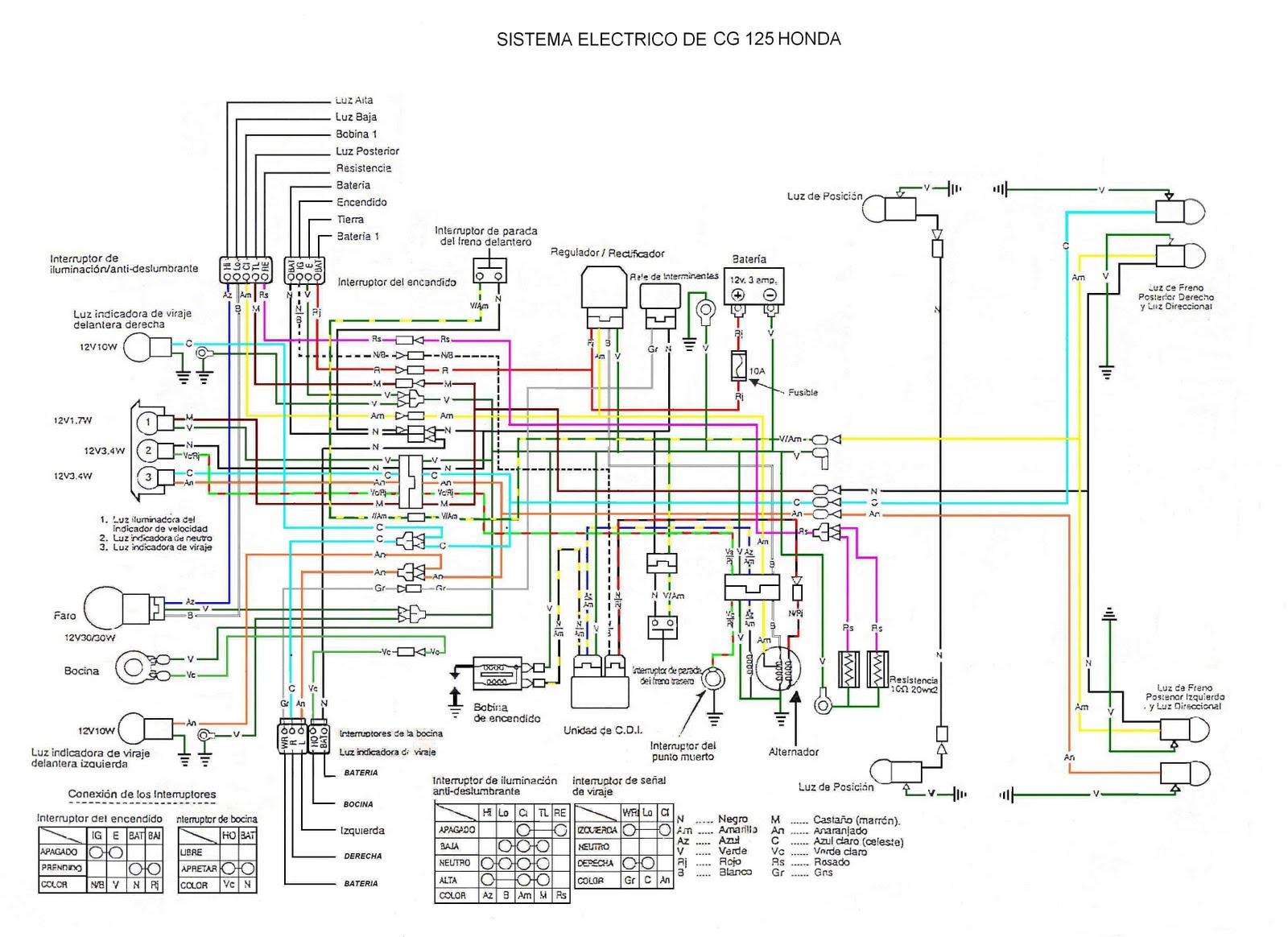The image size is (1288, 937).
Task: Select the rear left brake light lamp
Action: 1185,729
